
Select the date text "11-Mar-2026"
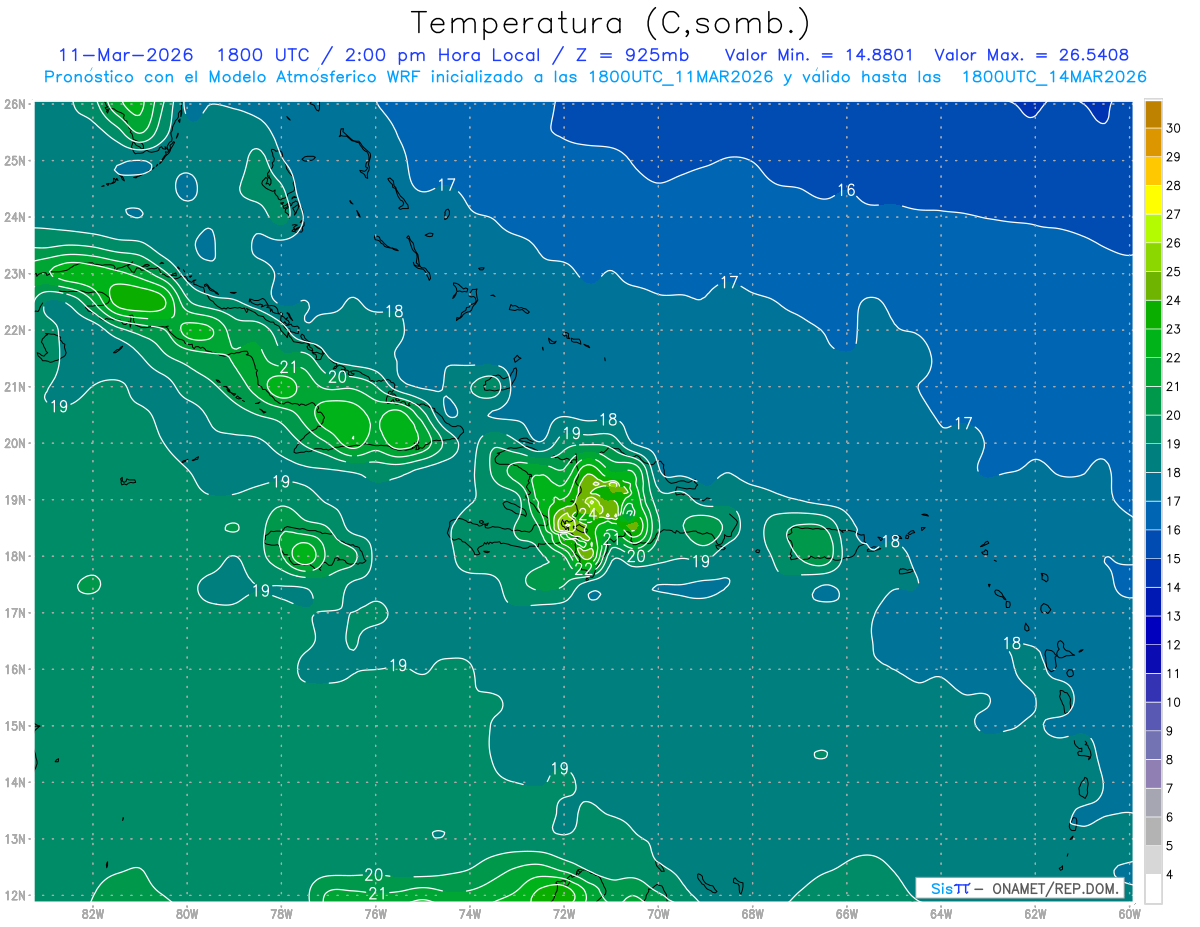(126, 55)
